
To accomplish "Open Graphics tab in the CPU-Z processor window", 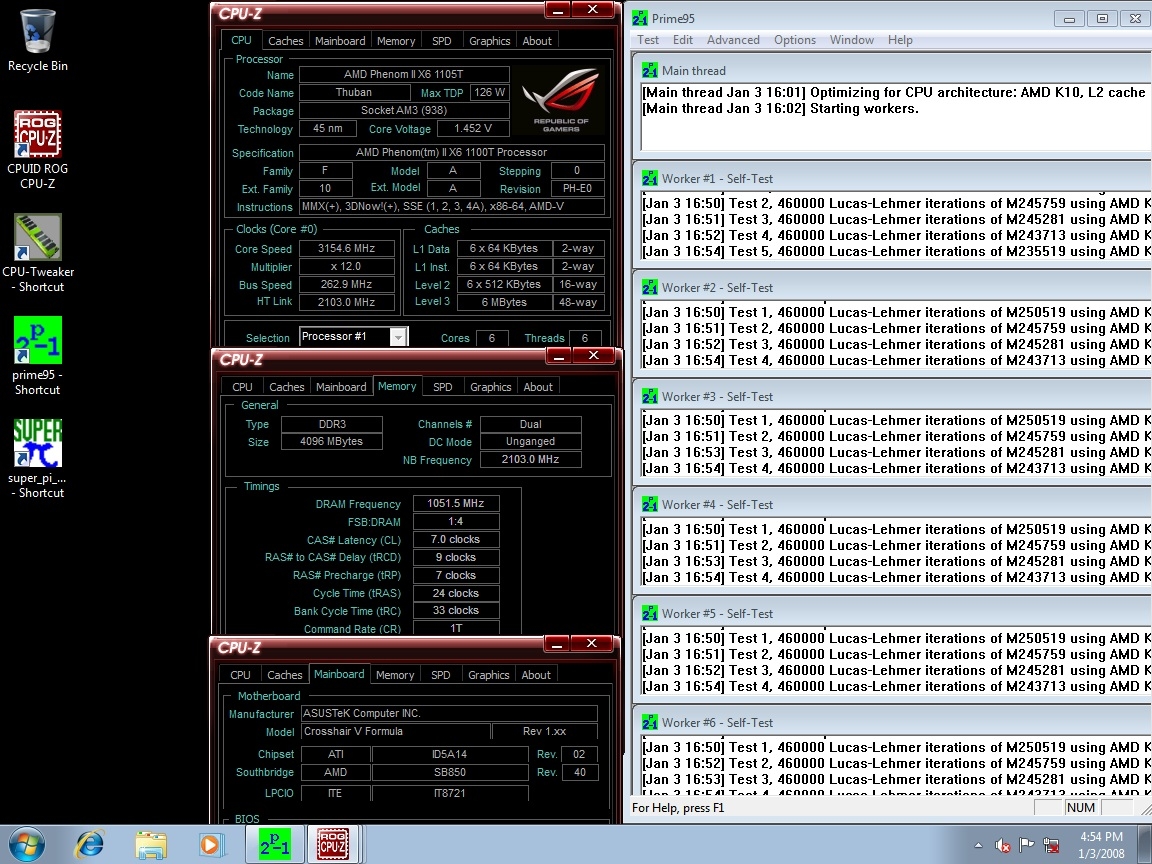I will click(489, 41).
